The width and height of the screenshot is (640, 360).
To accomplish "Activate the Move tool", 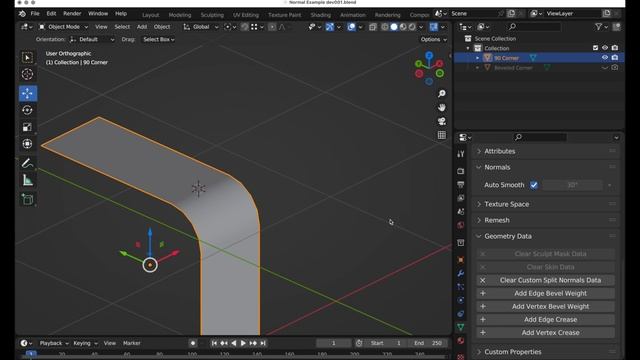I will [x=28, y=93].
